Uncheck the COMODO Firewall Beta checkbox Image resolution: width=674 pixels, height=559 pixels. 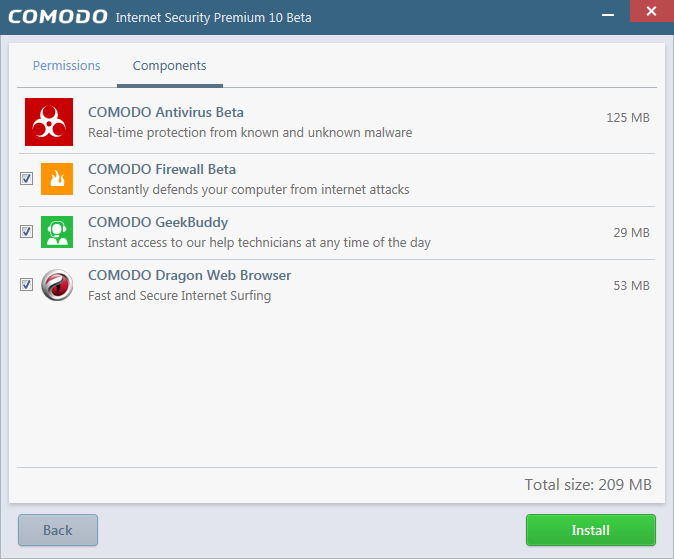pos(27,179)
